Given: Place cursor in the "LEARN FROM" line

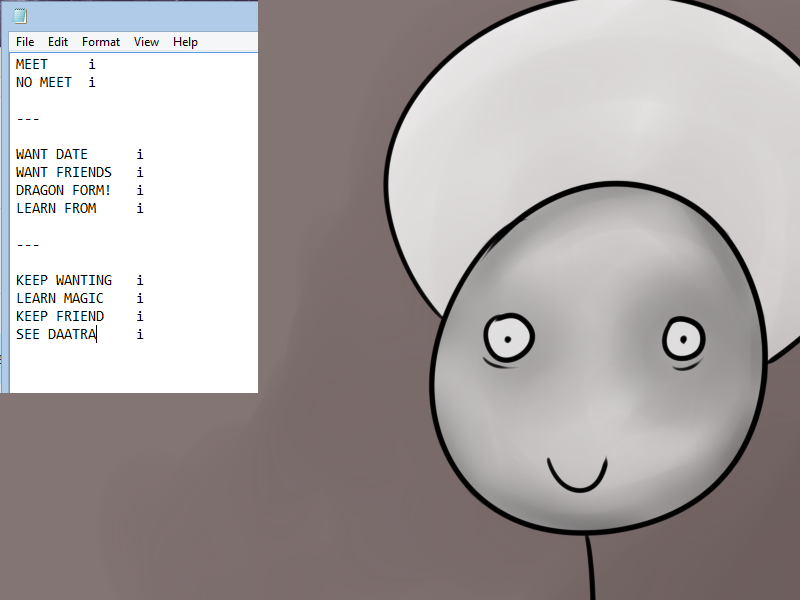Looking at the screenshot, I should pyautogui.click(x=56, y=208).
